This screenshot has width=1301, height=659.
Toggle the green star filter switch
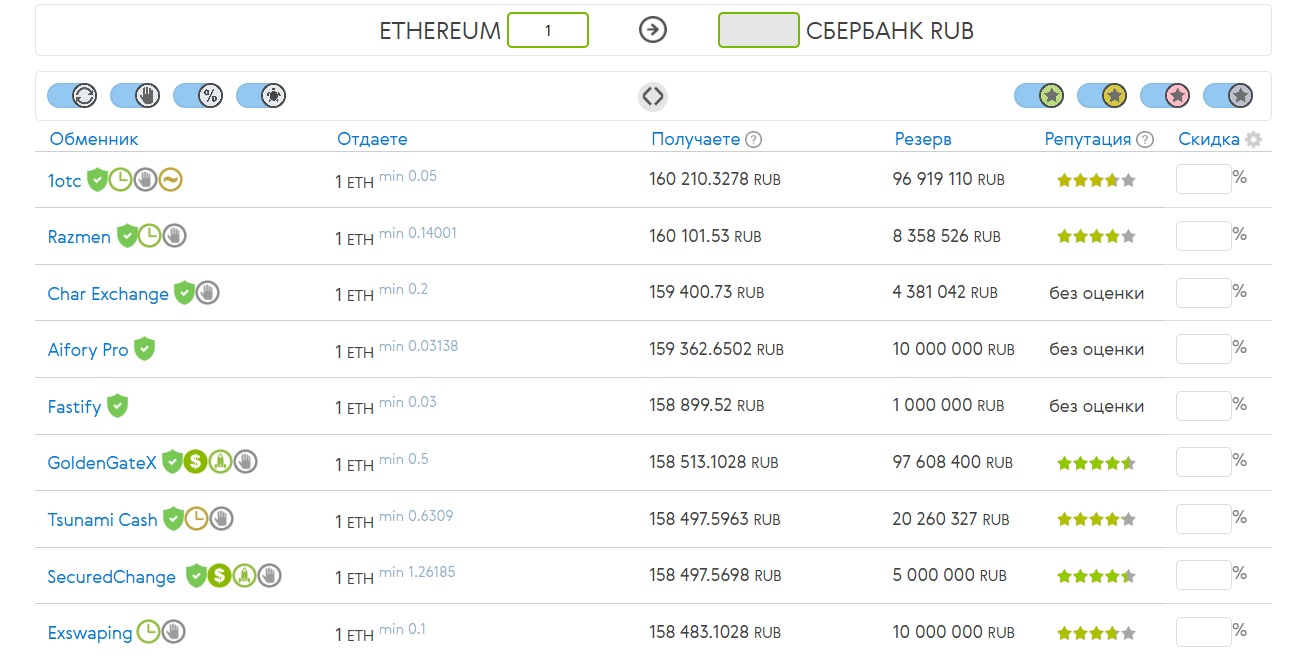tap(1039, 96)
